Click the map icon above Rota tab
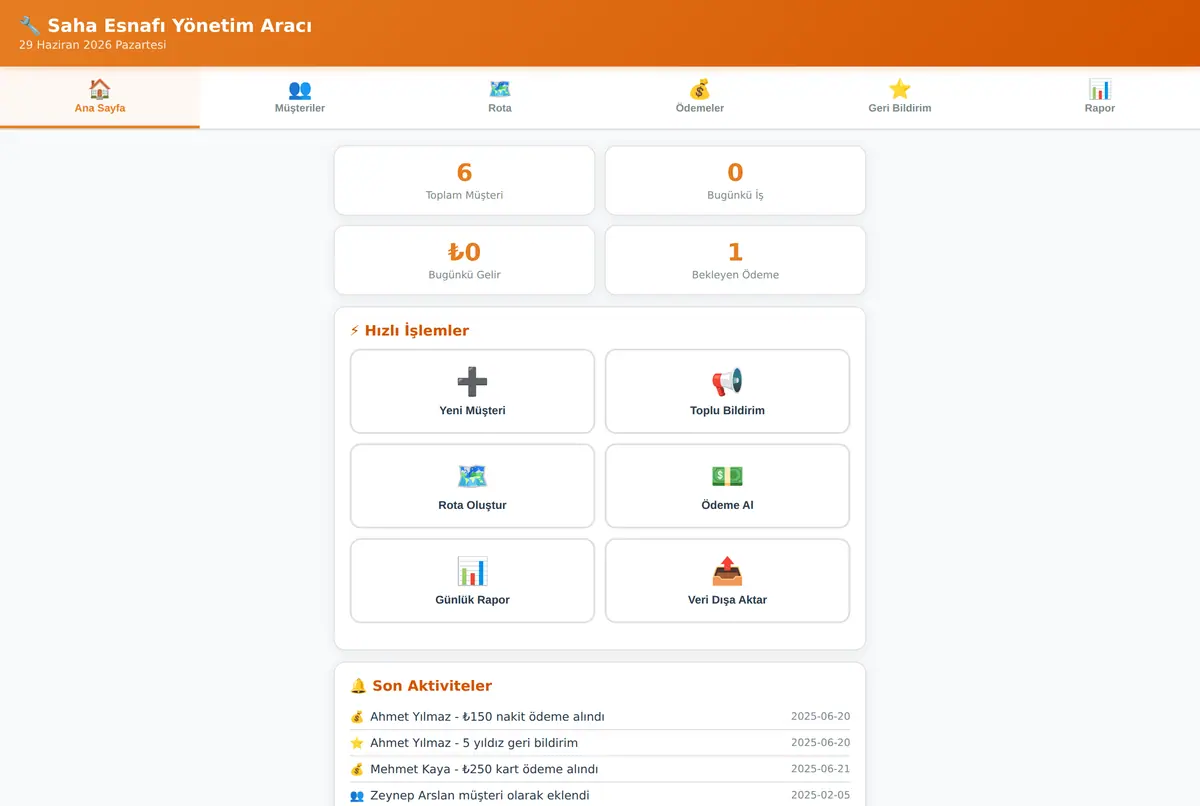Screen dimensions: 1200x806 500,89
